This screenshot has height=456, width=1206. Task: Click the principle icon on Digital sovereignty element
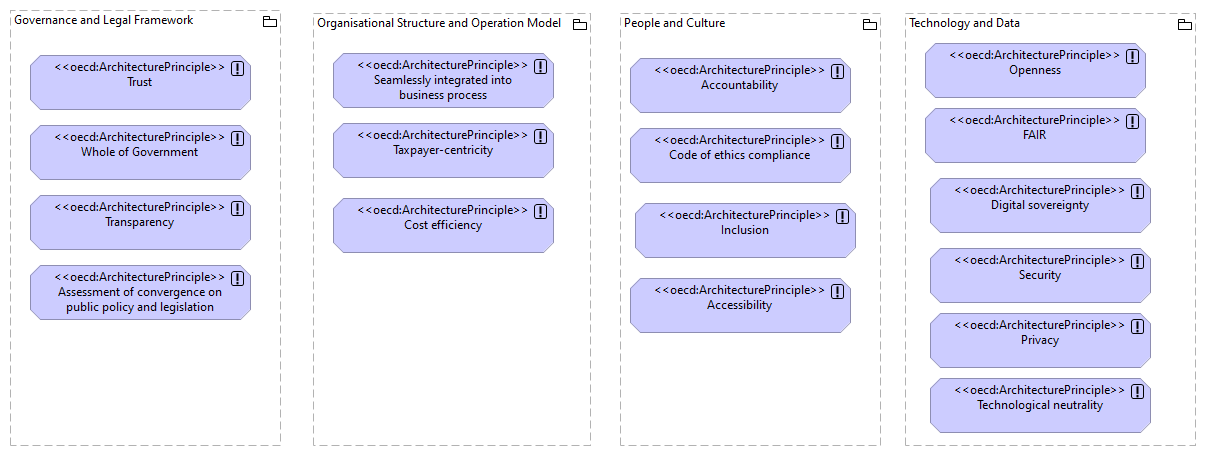point(1138,191)
